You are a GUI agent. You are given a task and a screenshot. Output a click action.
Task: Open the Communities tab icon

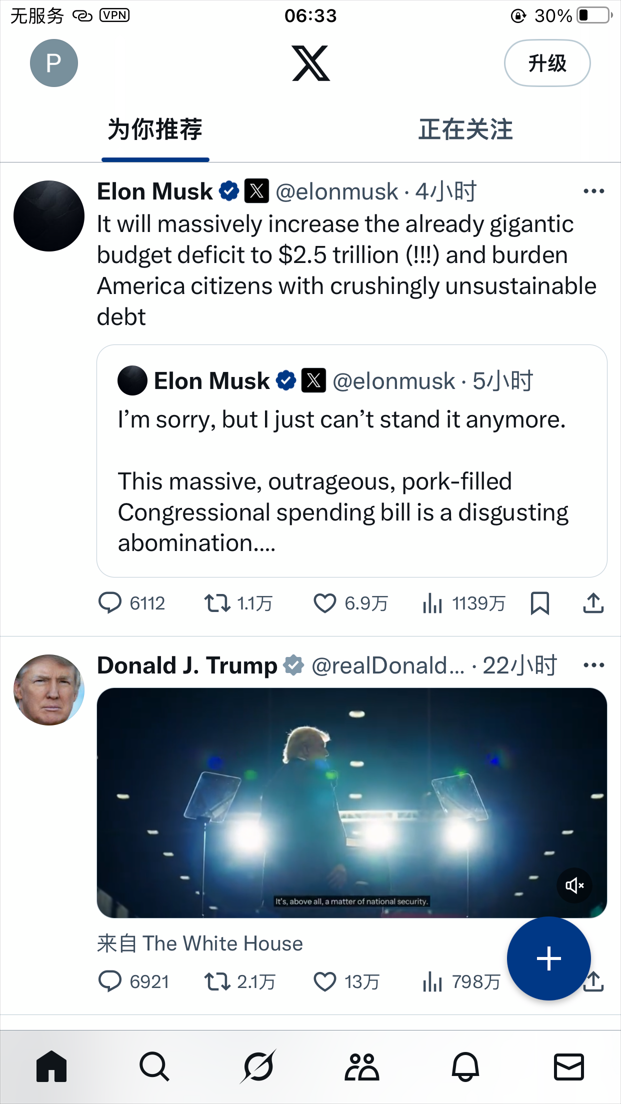[361, 1067]
